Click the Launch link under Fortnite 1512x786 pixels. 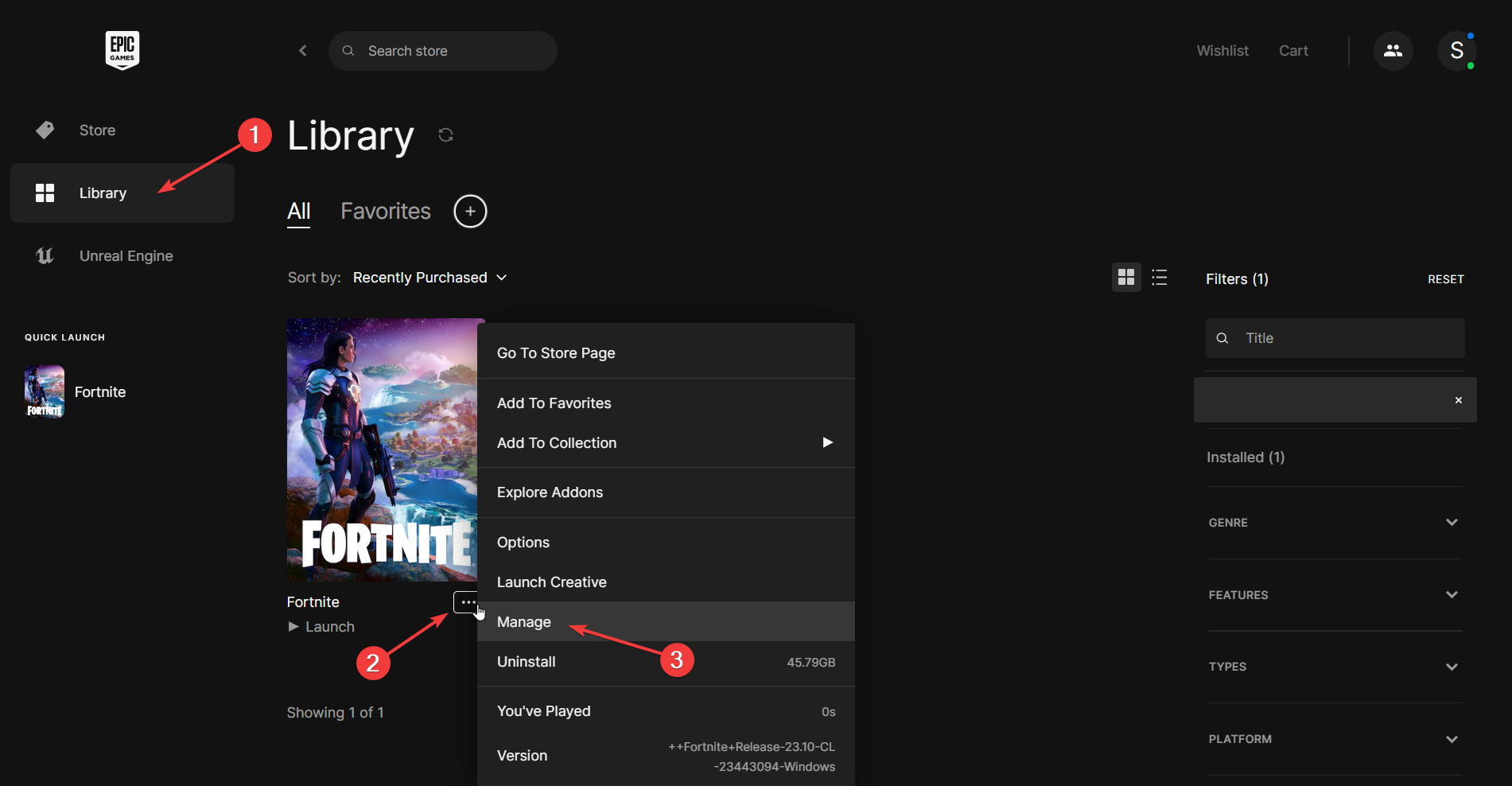[x=330, y=627]
